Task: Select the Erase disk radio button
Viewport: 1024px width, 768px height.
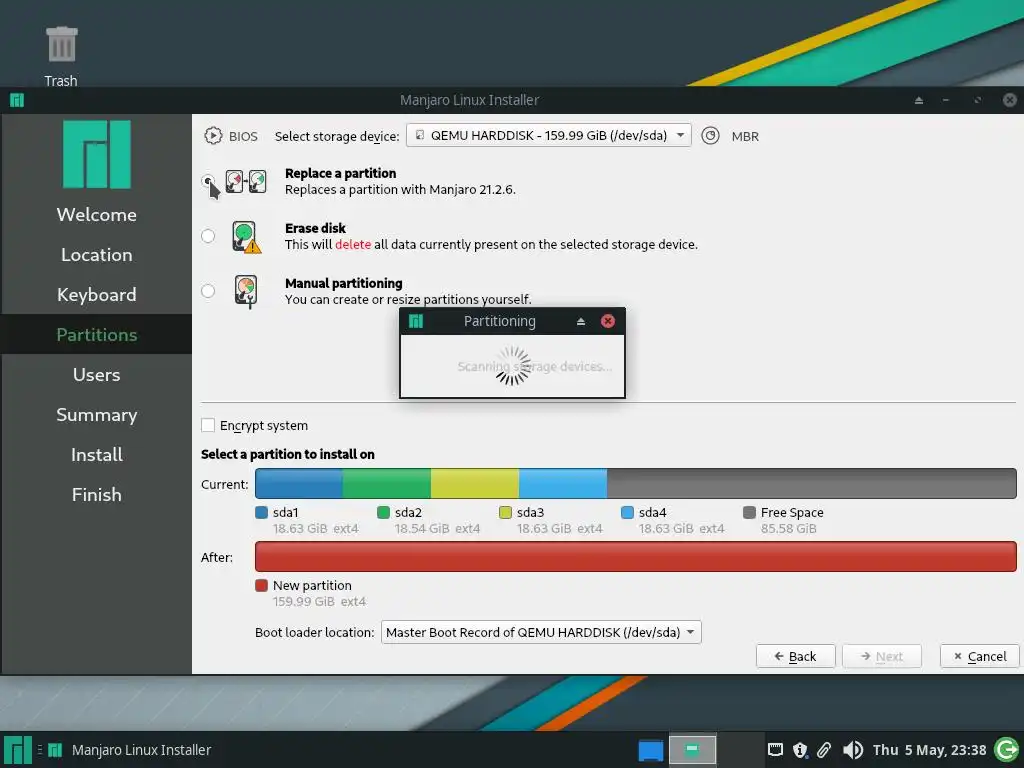Action: 208,236
